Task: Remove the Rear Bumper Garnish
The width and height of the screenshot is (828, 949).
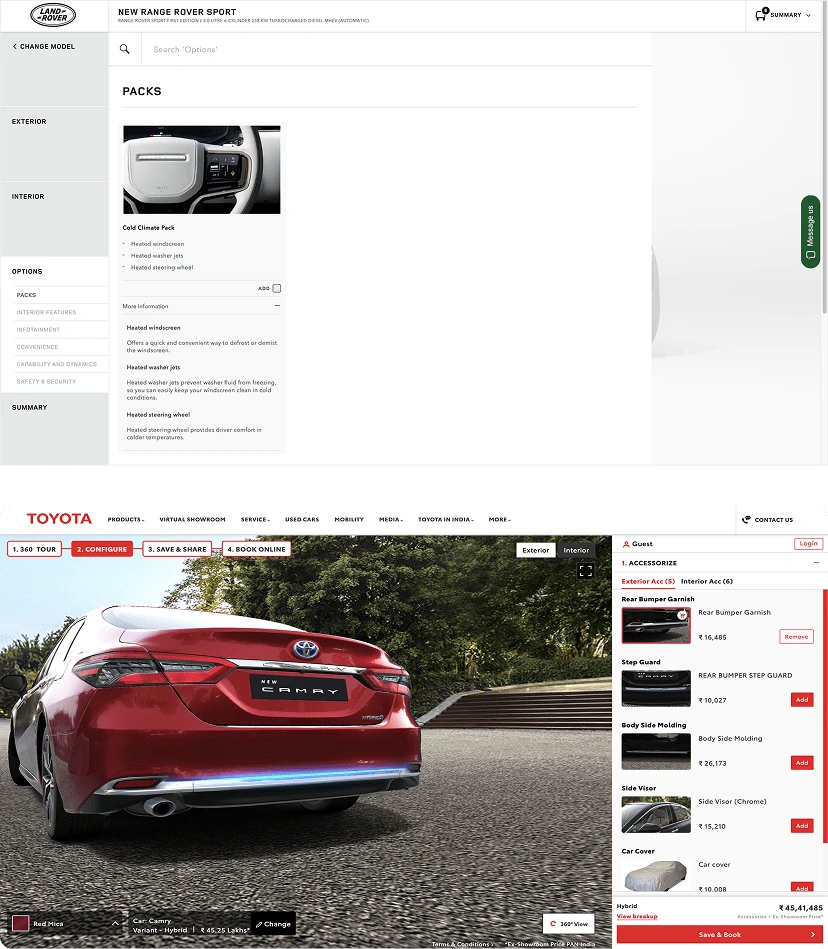Action: (797, 636)
